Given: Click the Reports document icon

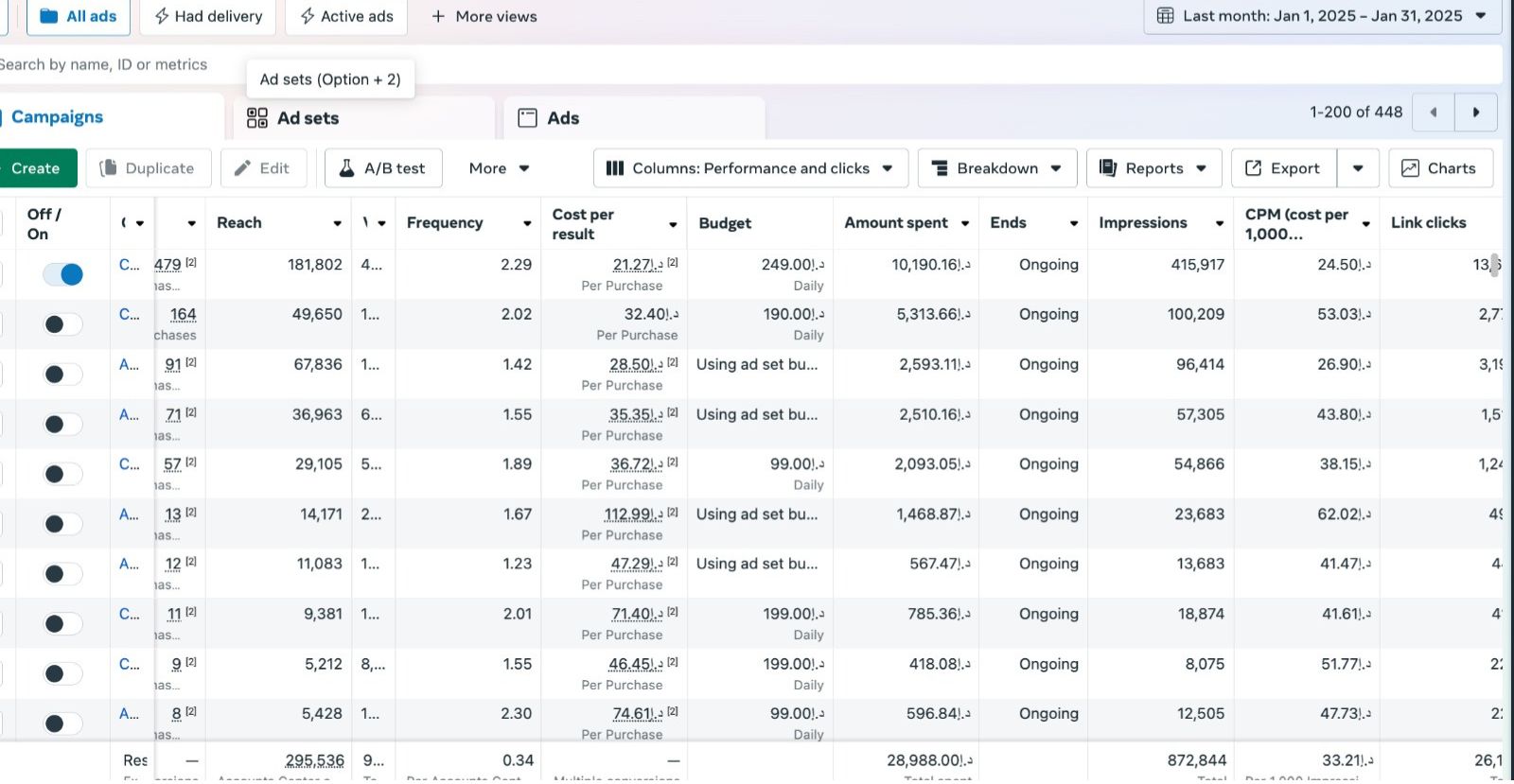Looking at the screenshot, I should pos(1108,168).
